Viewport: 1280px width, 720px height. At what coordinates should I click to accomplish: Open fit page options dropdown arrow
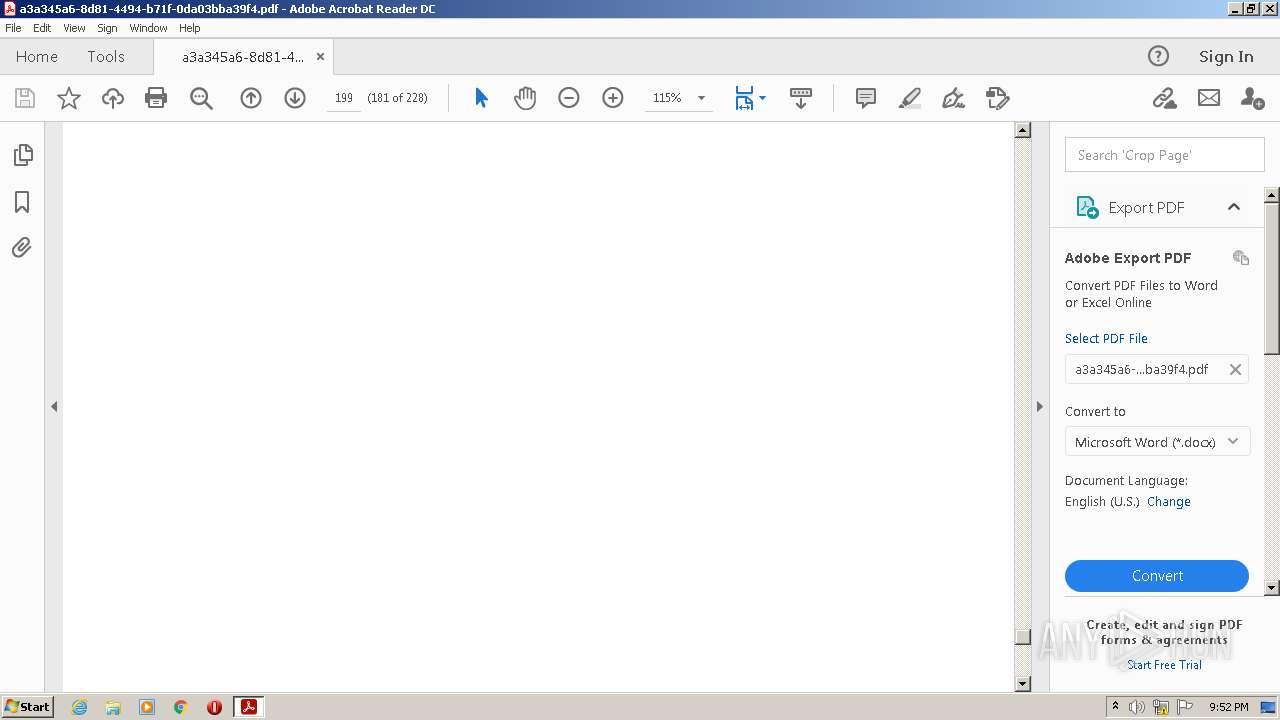click(763, 98)
